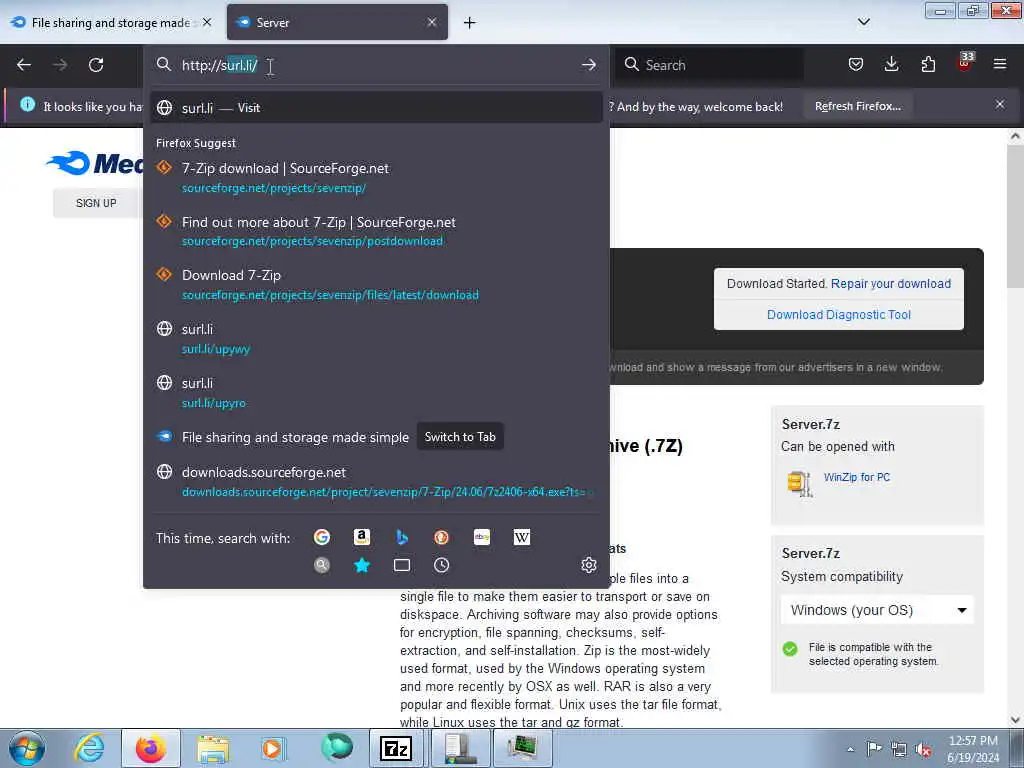
Task: Search this time with Amazon
Action: pyautogui.click(x=362, y=537)
